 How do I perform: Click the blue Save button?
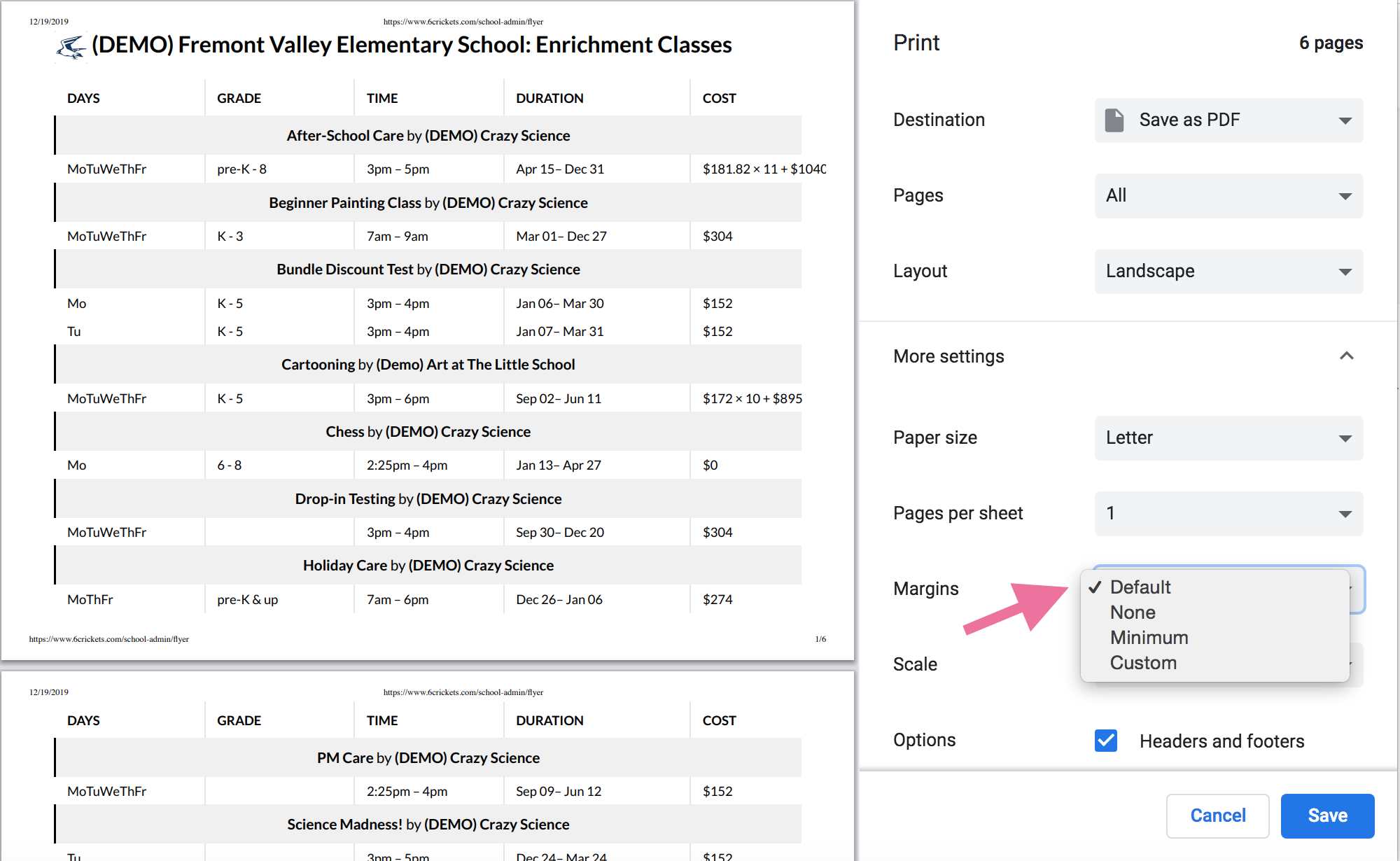pyautogui.click(x=1327, y=815)
